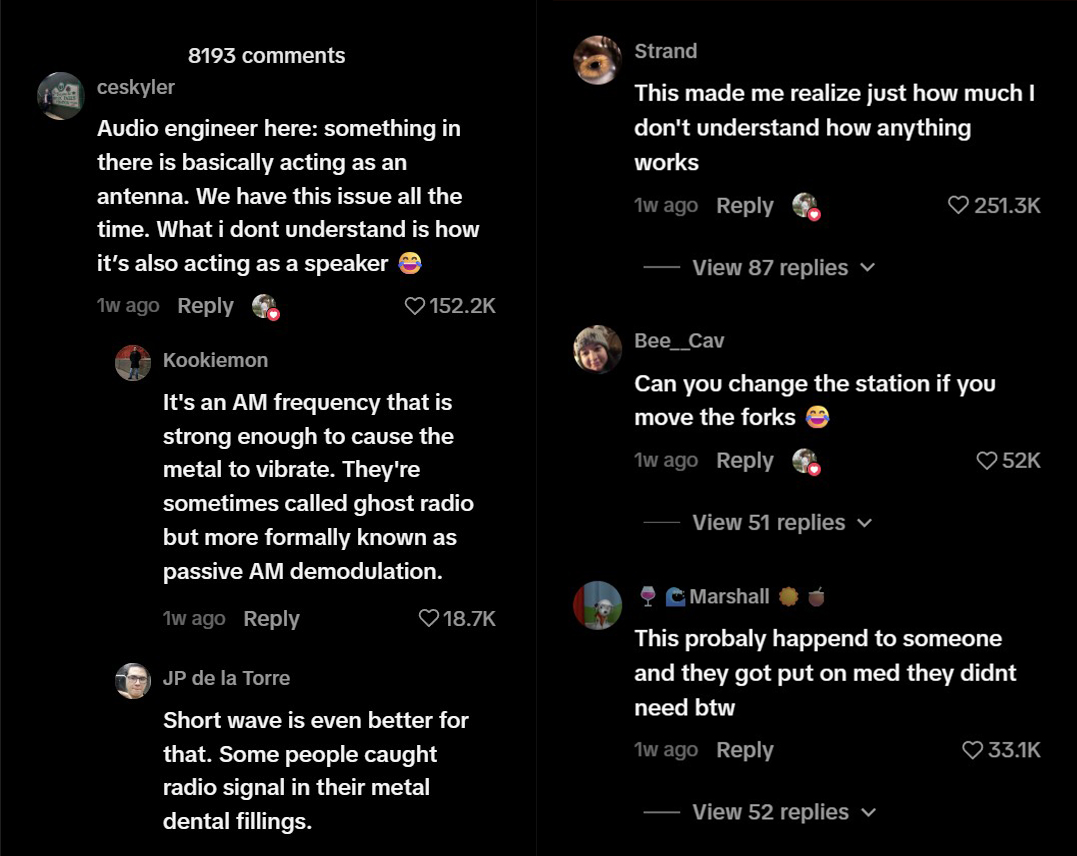Open Kookiemon's avatar image
The height and width of the screenshot is (856, 1077).
(x=133, y=363)
